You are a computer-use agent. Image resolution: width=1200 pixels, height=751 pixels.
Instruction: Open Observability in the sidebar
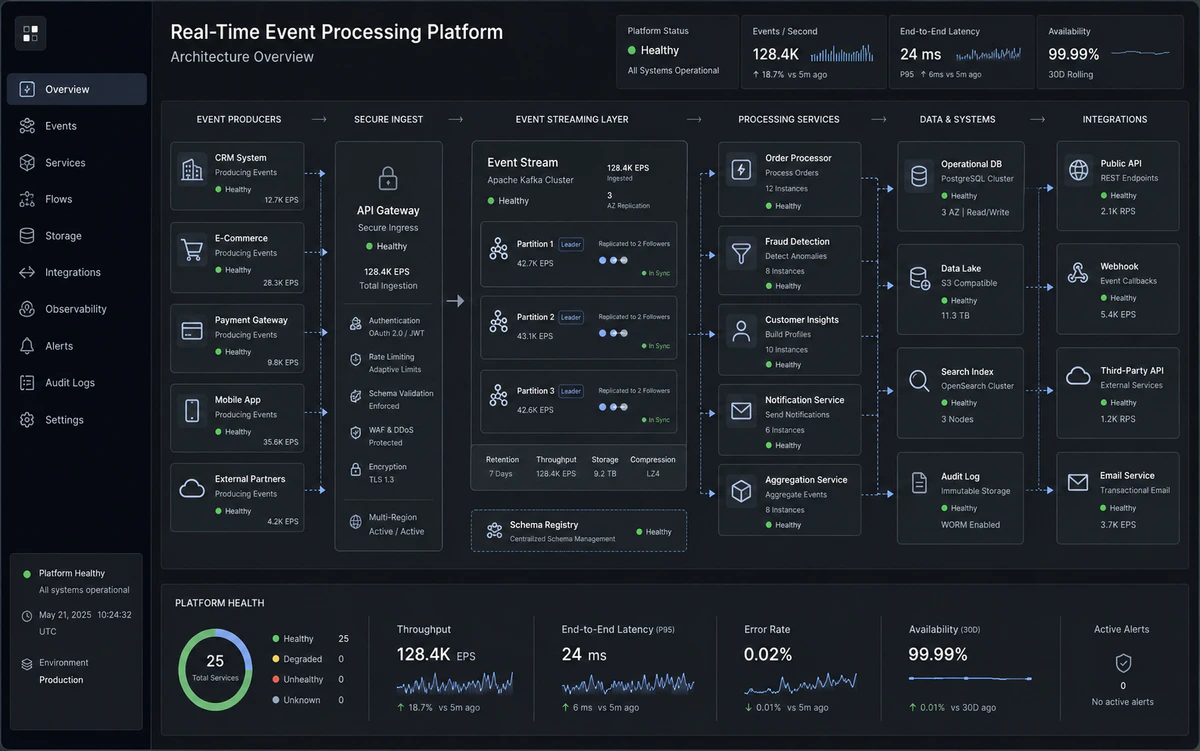[x=77, y=309]
